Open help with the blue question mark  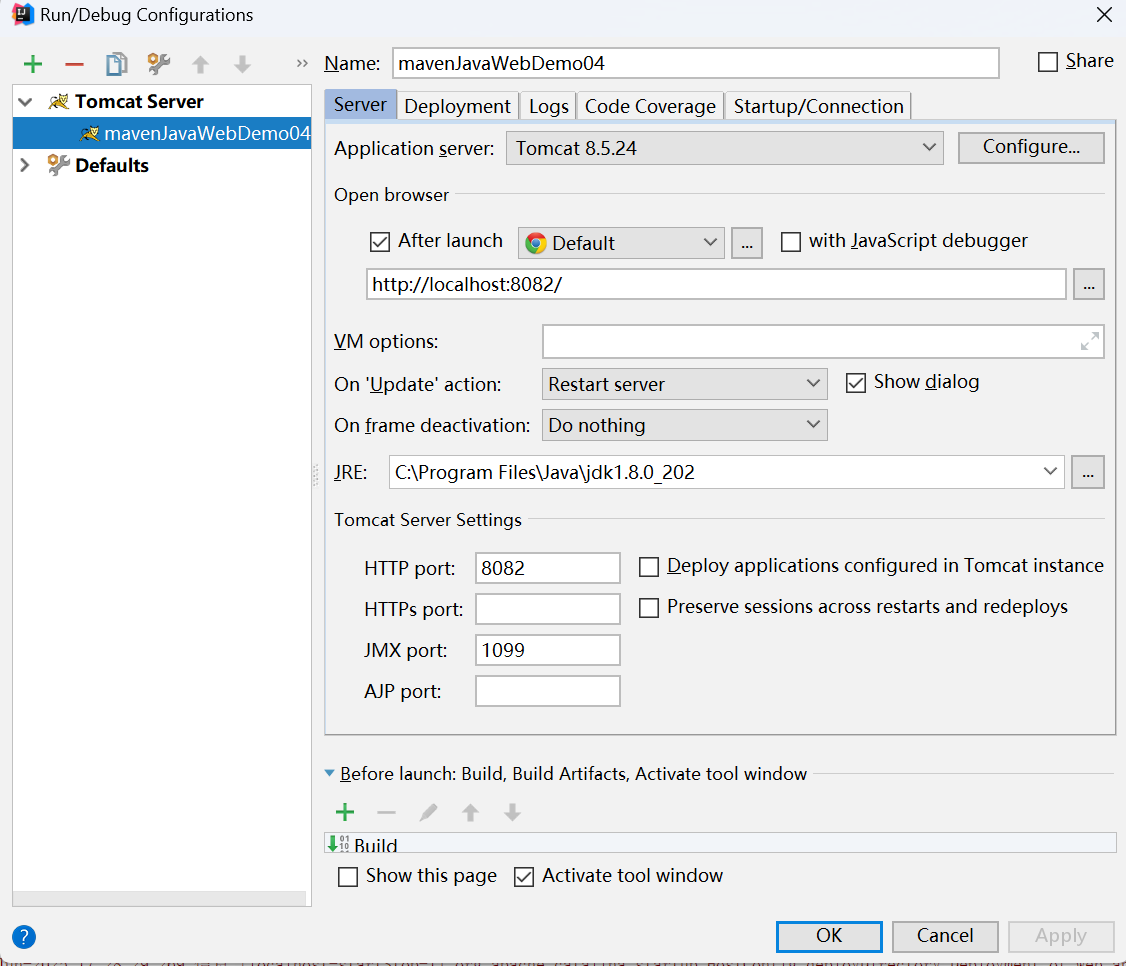point(24,937)
